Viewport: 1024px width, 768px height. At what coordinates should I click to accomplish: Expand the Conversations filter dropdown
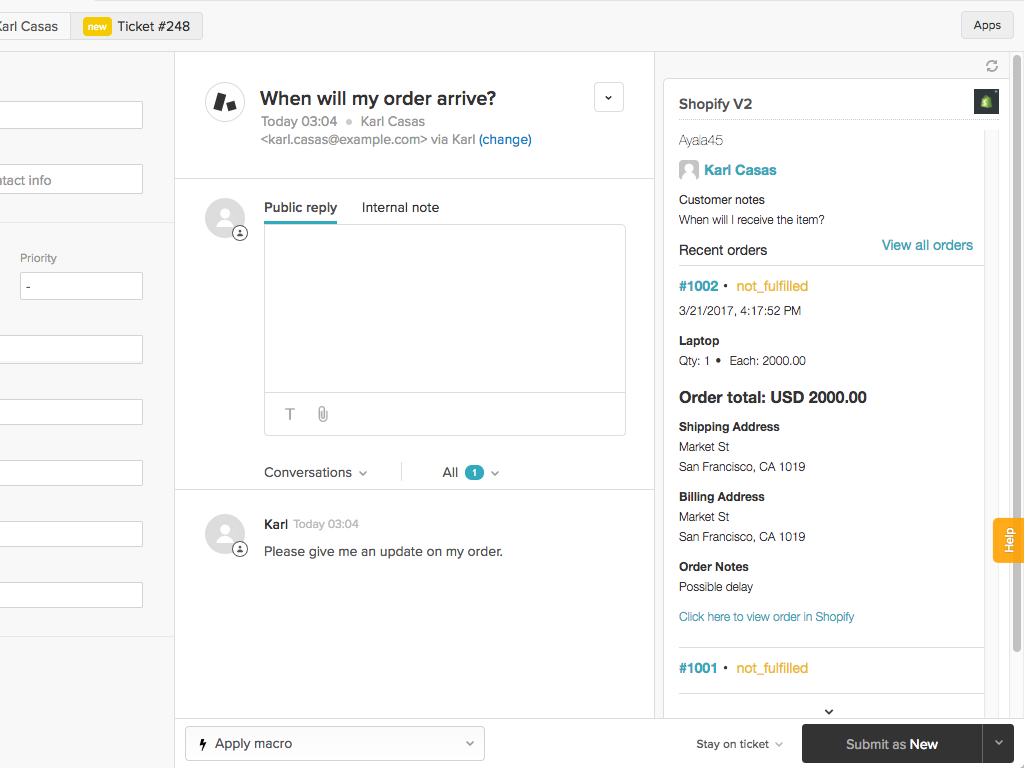tap(315, 472)
